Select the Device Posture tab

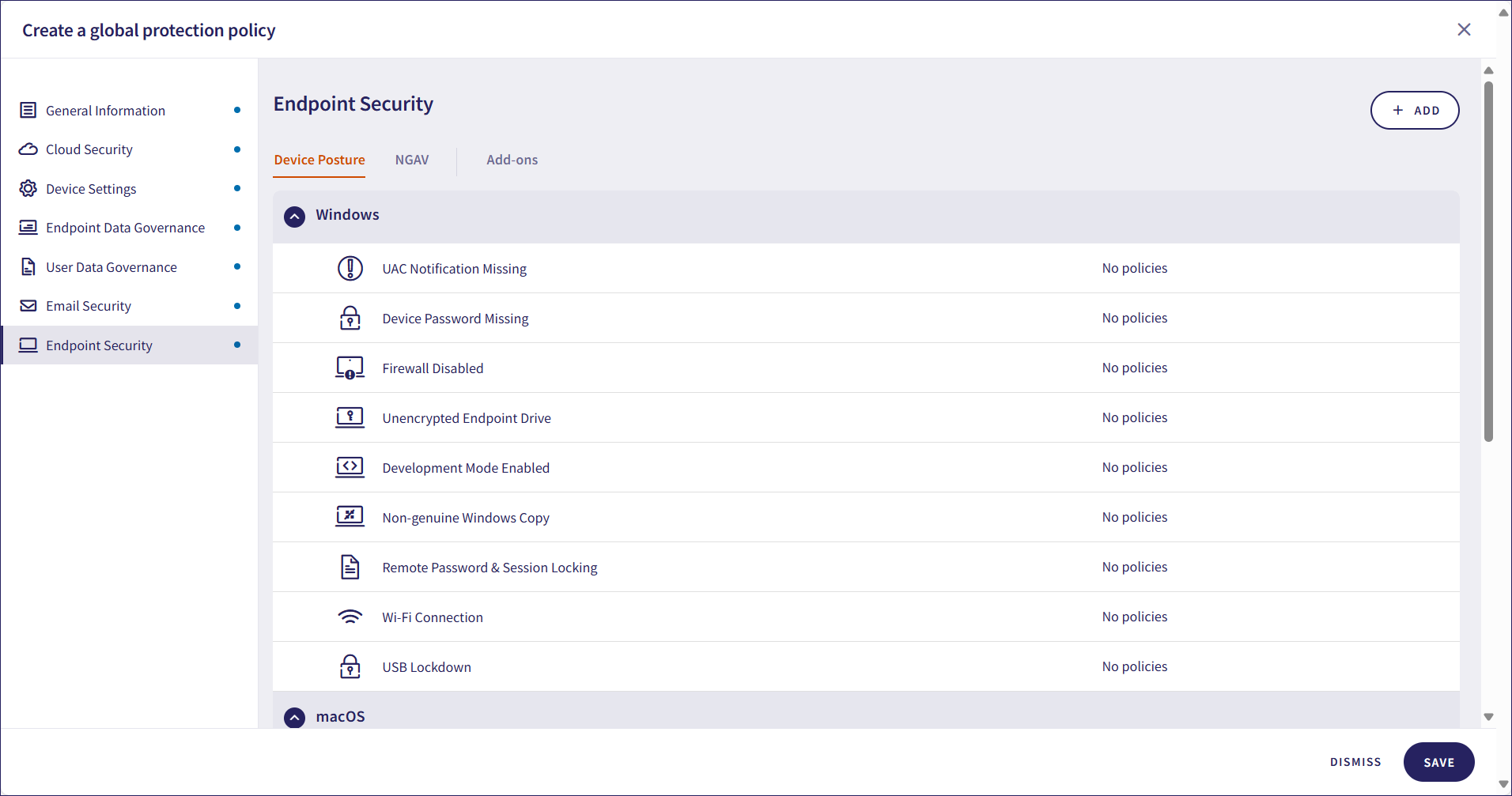tap(319, 160)
